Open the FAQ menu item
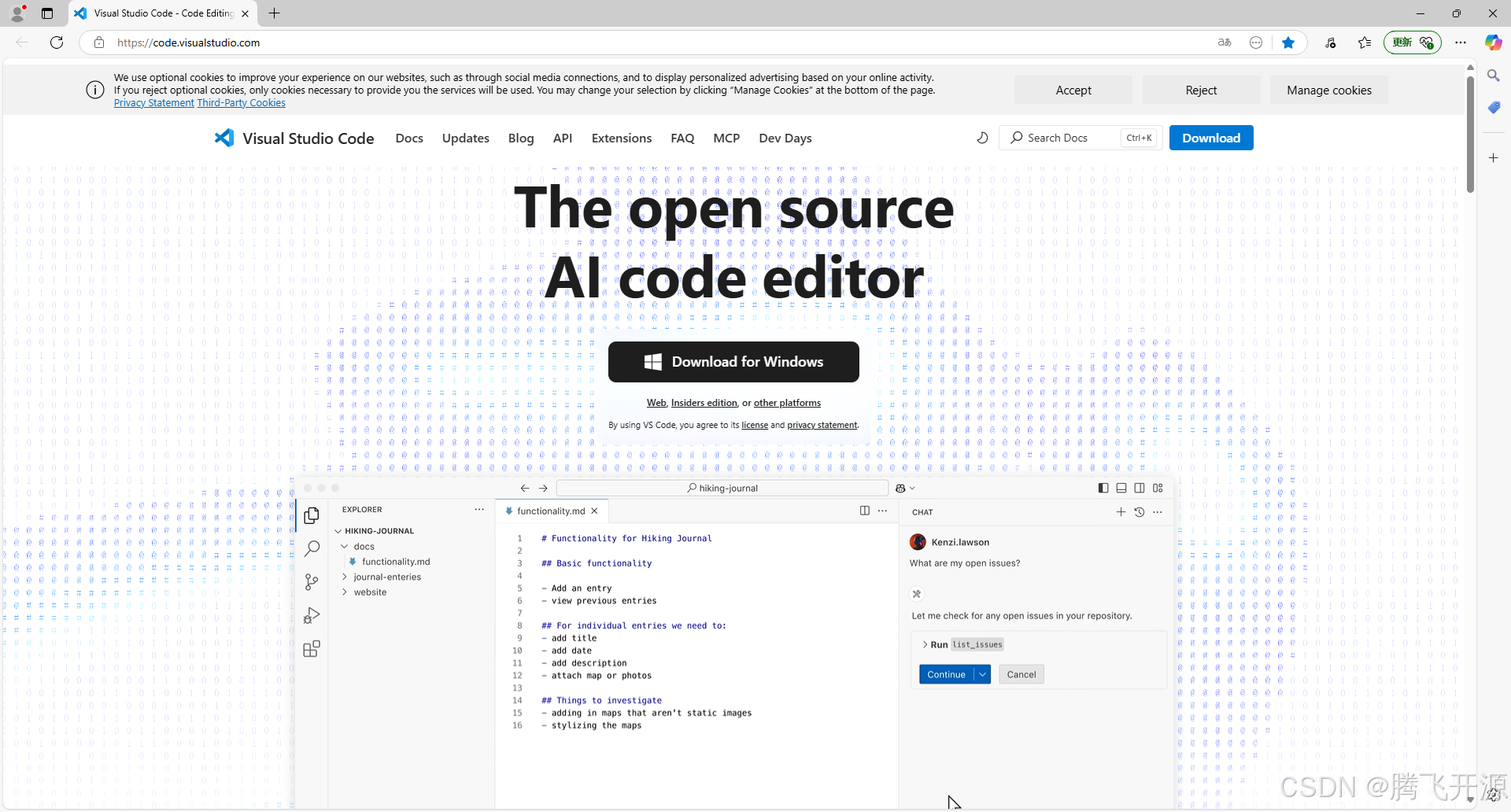The width and height of the screenshot is (1511, 812). click(682, 138)
